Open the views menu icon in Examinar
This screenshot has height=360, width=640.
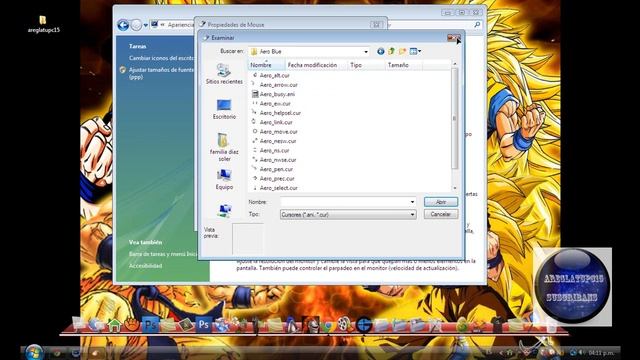click(x=415, y=51)
